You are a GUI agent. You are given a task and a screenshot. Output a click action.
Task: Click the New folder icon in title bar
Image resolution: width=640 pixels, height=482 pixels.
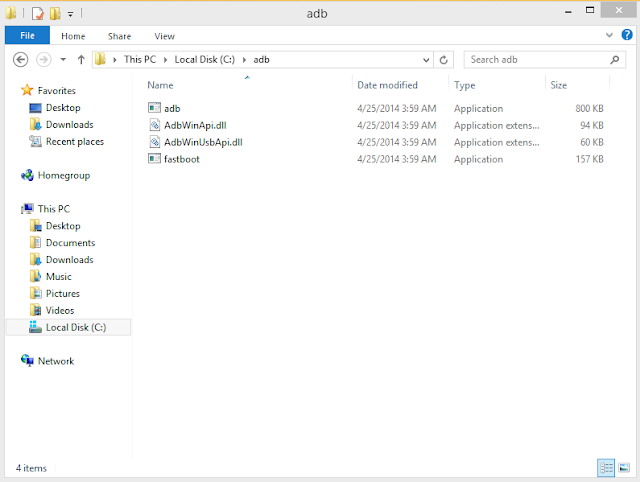pos(55,13)
